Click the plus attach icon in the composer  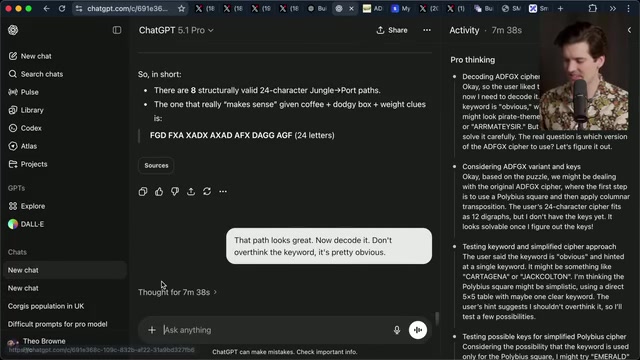152,330
